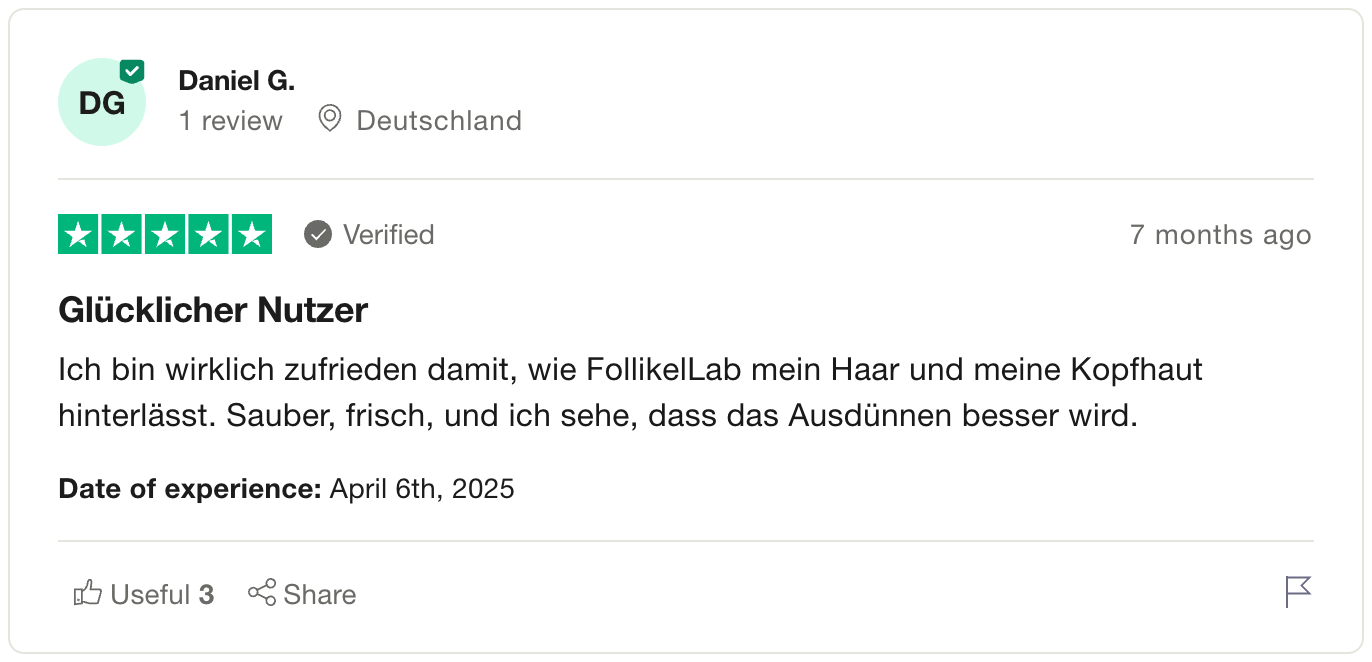Click the share network icon
1372x662 pixels.
click(262, 593)
